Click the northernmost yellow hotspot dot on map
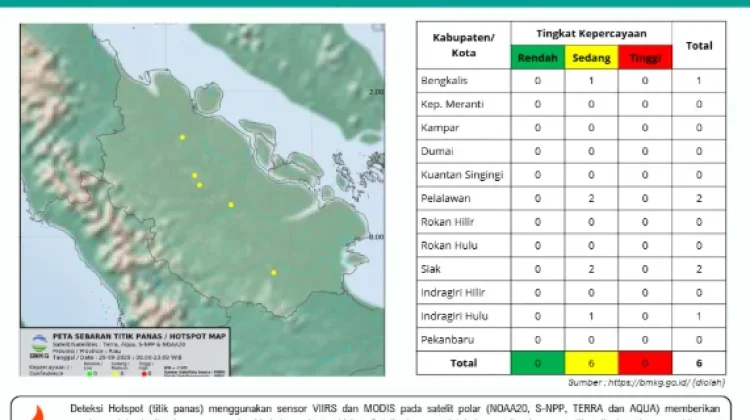Screen dimensions: 750x420 coord(183,137)
